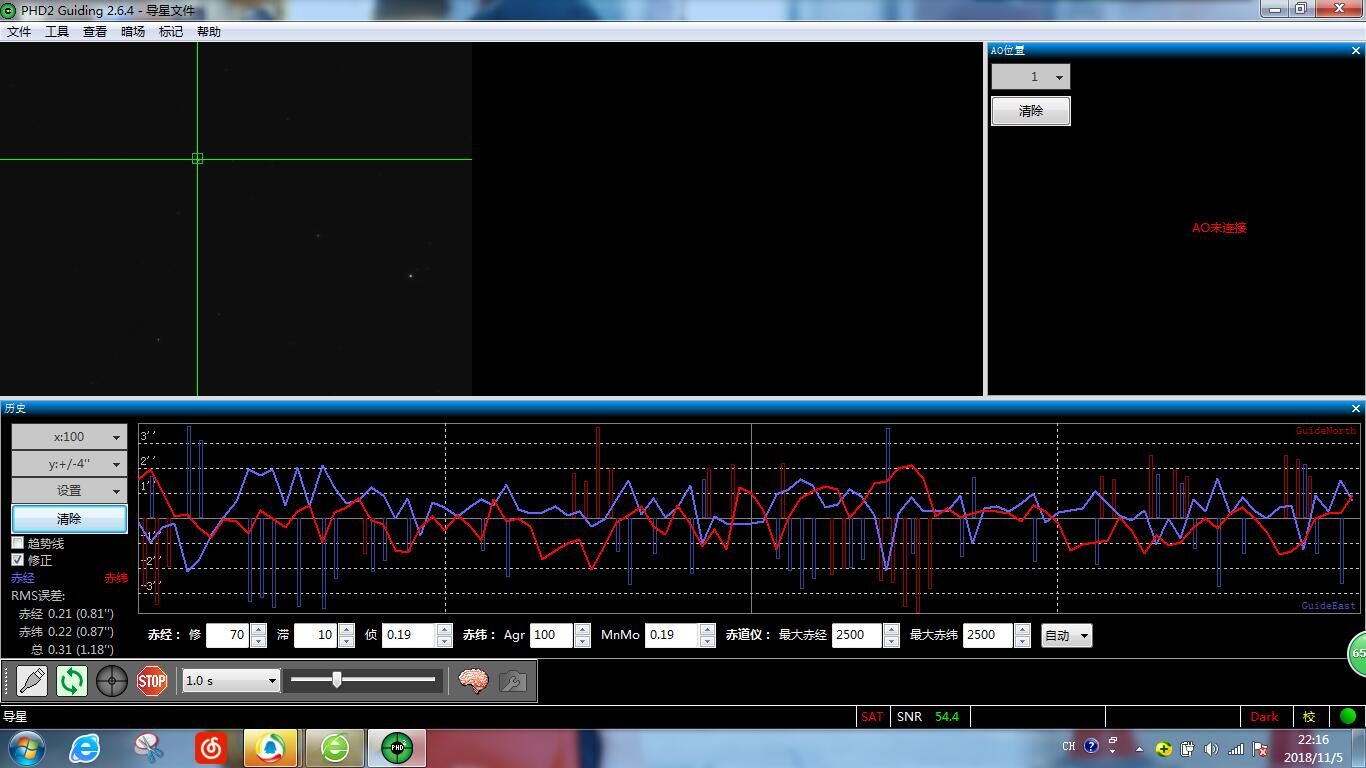This screenshot has width=1366, height=768.
Task: Open the 文件 menu
Action: tap(19, 32)
